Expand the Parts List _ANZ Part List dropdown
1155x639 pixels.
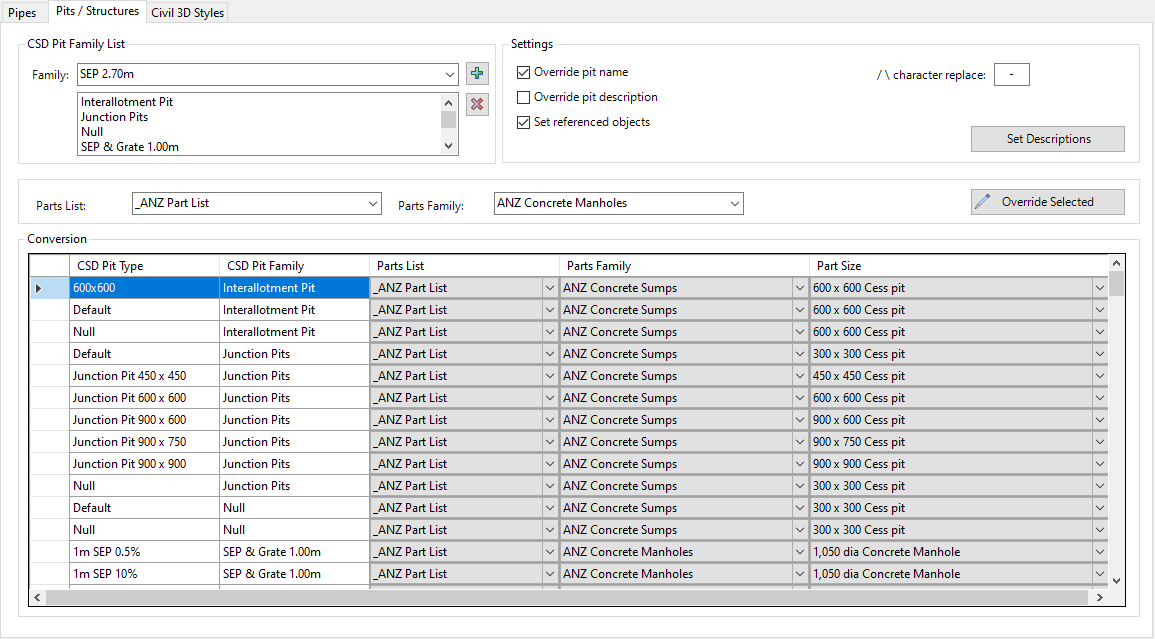pyautogui.click(x=373, y=203)
